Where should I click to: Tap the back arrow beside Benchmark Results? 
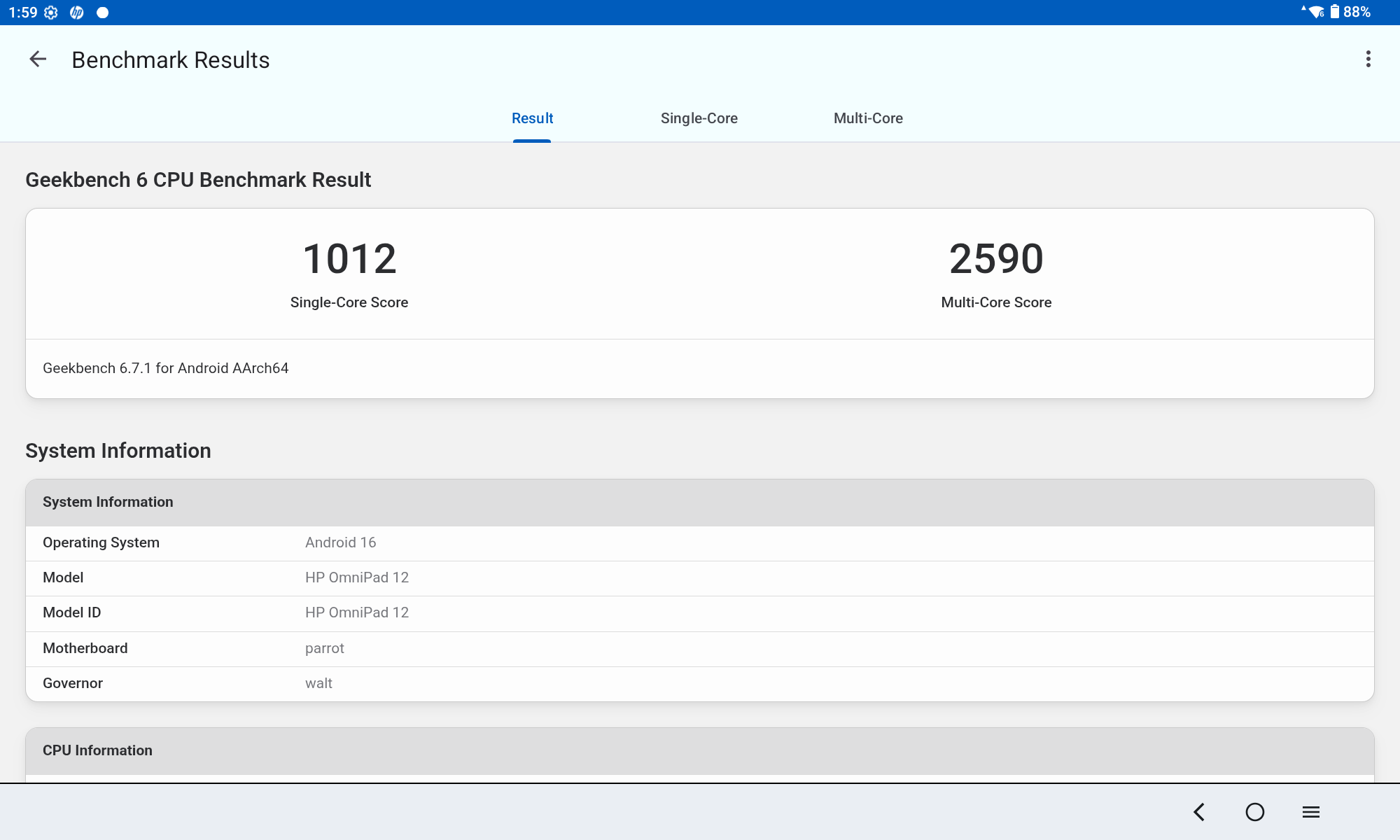(x=38, y=59)
